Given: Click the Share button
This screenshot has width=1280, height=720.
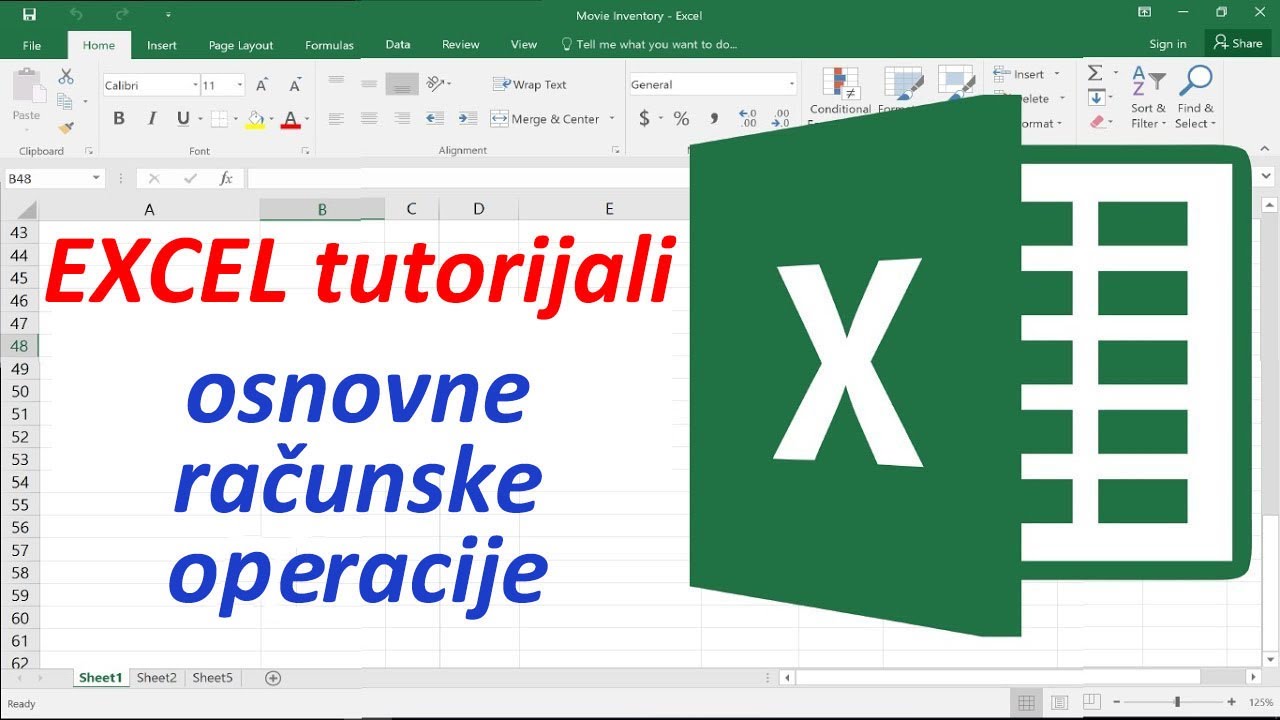Looking at the screenshot, I should (1238, 43).
